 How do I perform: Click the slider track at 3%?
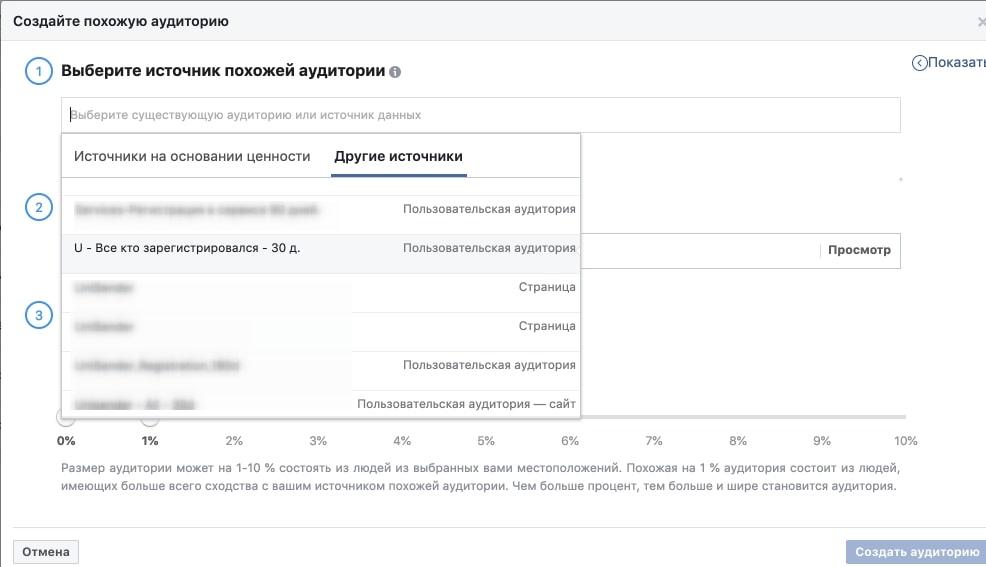point(318,417)
